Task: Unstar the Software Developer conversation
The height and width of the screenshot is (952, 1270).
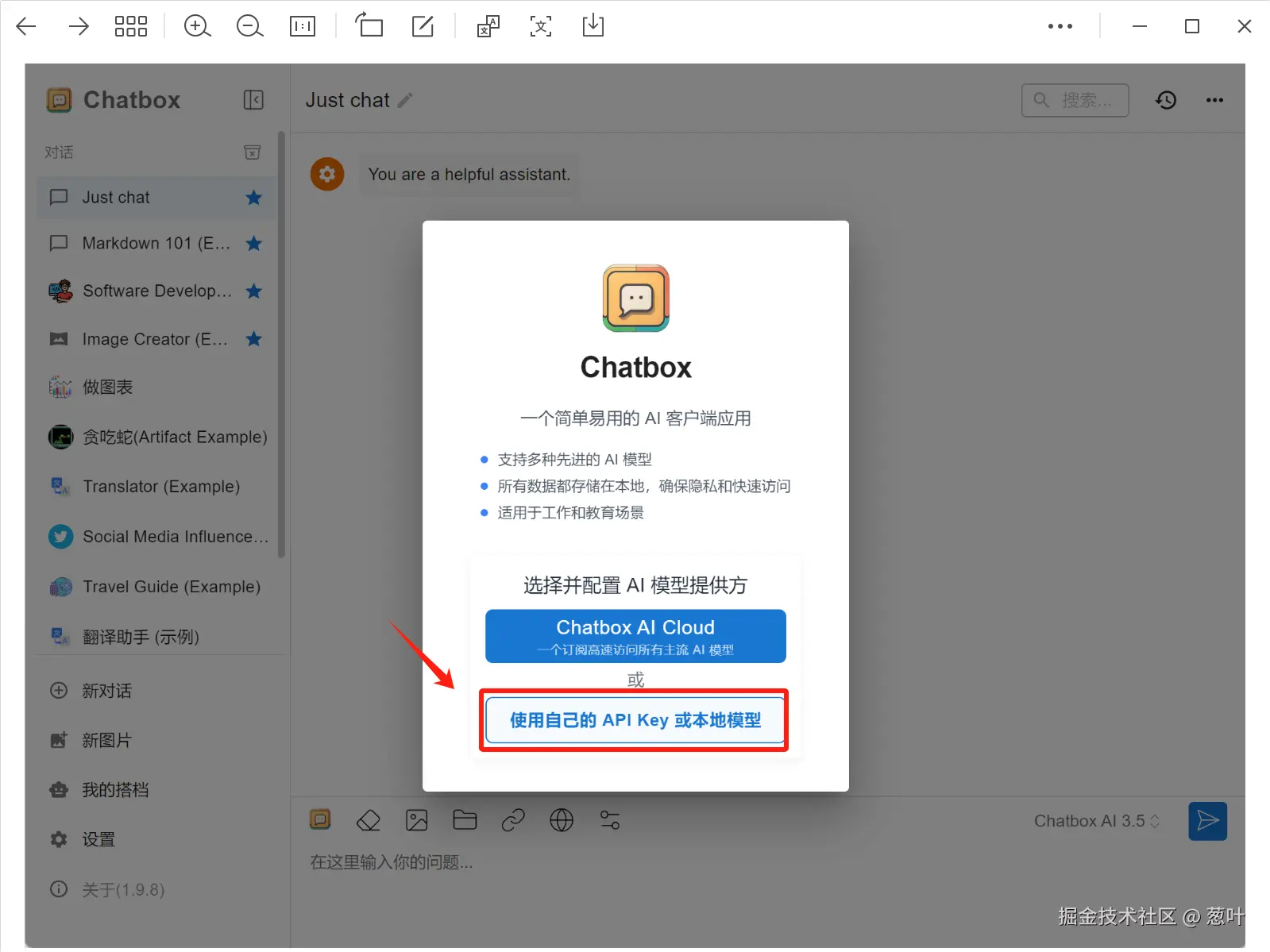Action: click(253, 291)
